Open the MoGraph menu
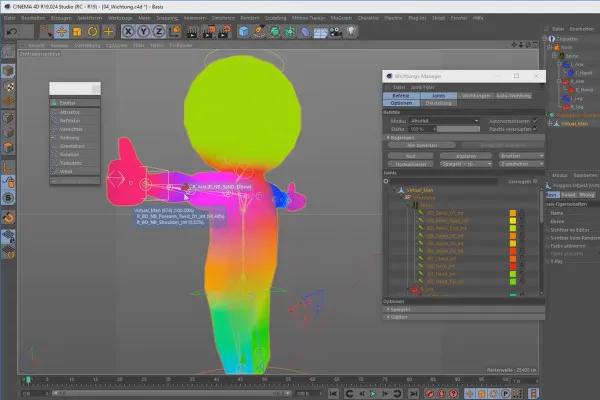Screen dimensions: 600x400 coord(341,18)
